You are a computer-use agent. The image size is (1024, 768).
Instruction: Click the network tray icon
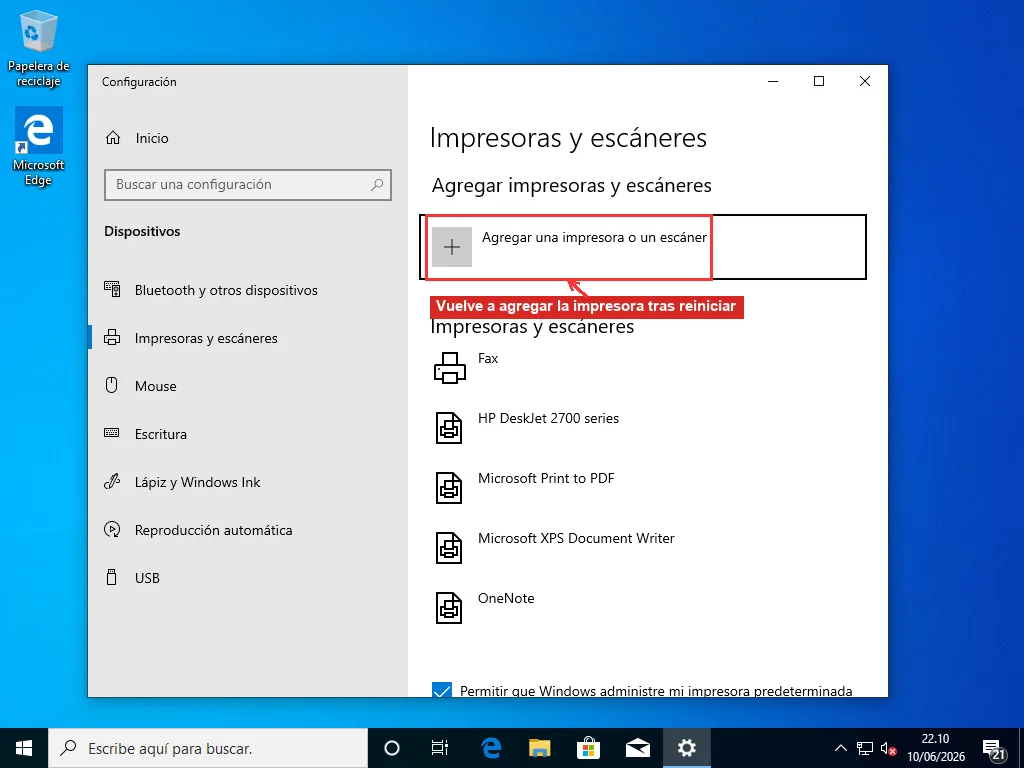click(x=865, y=748)
